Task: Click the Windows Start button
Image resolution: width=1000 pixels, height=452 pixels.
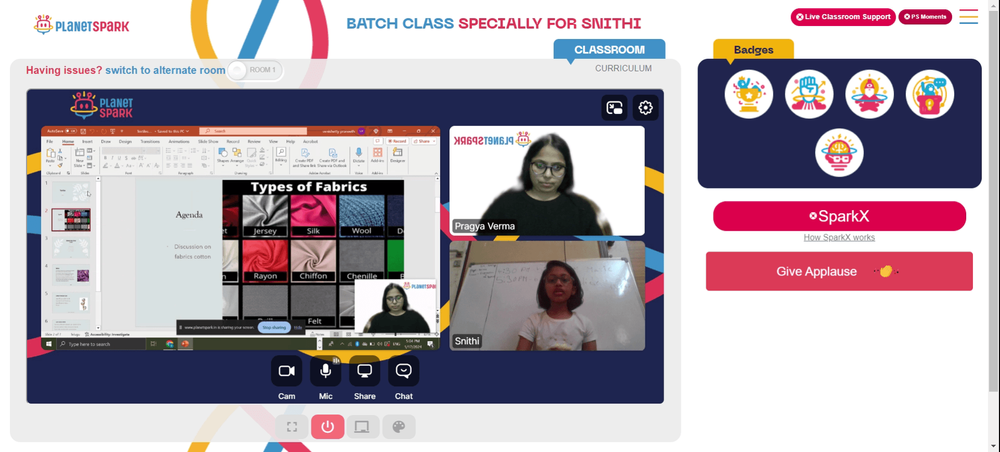Action: click(48, 344)
